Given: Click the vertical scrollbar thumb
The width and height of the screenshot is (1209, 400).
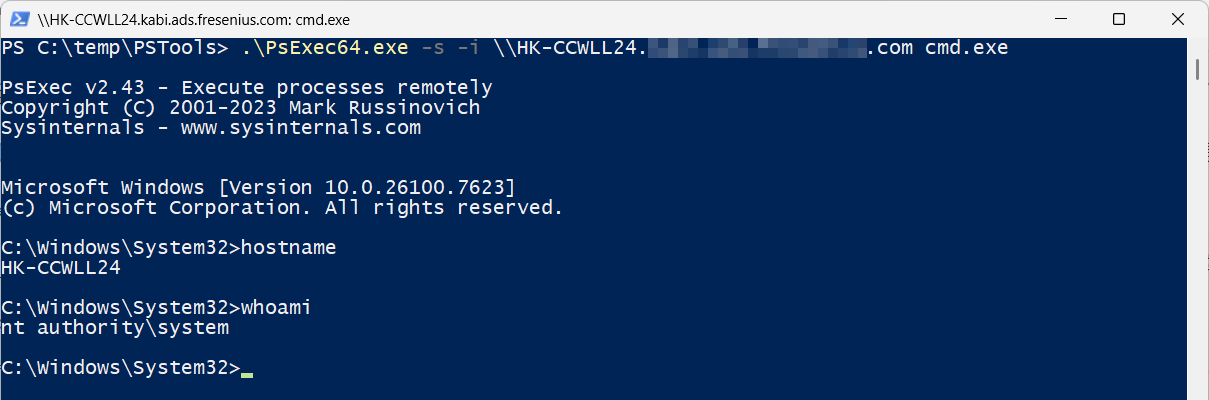Looking at the screenshot, I should (1198, 69).
